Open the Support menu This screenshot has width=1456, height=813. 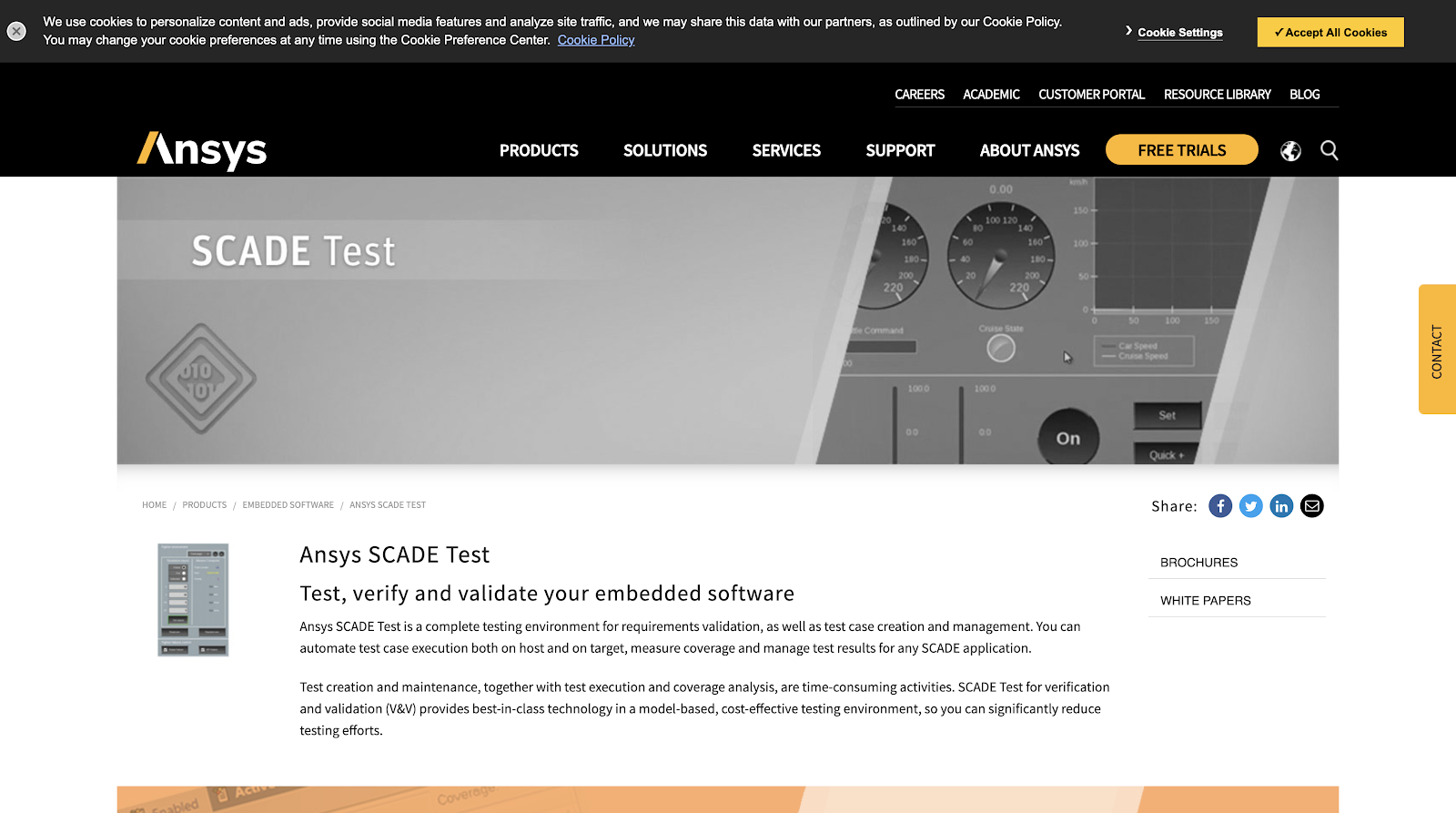tap(900, 150)
